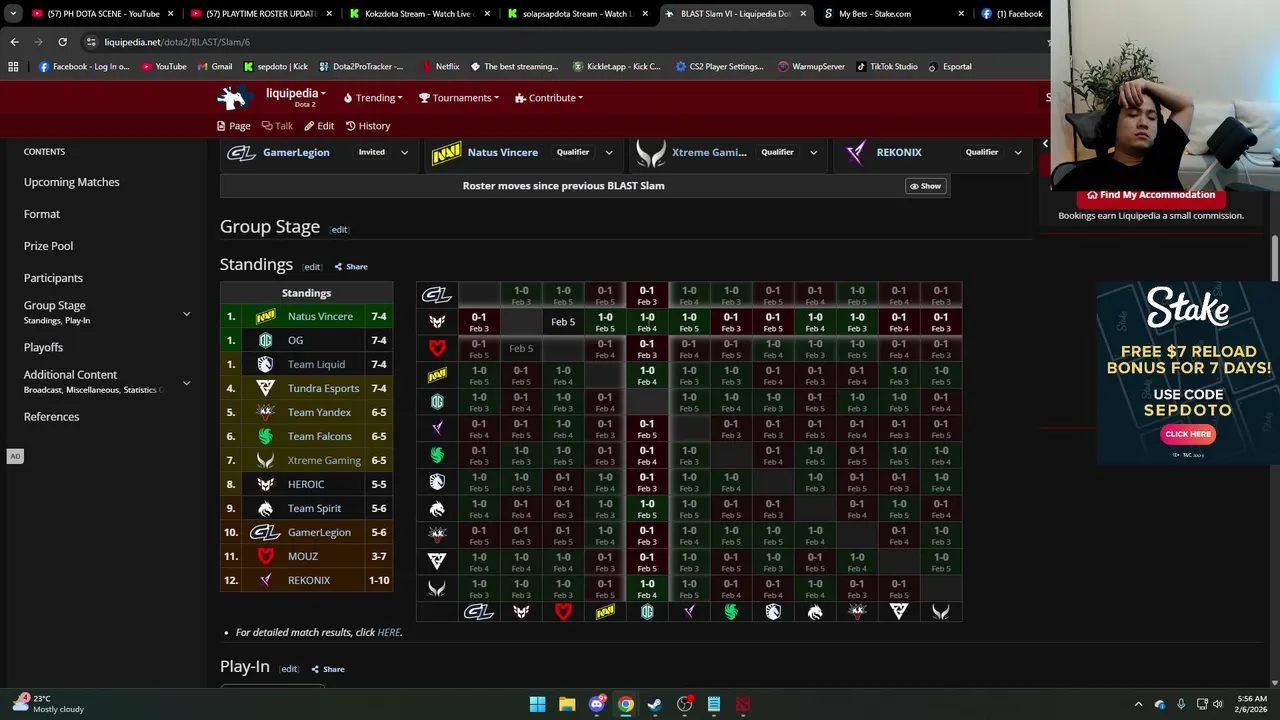
Task: Open Windows Start menu
Action: [x=537, y=704]
